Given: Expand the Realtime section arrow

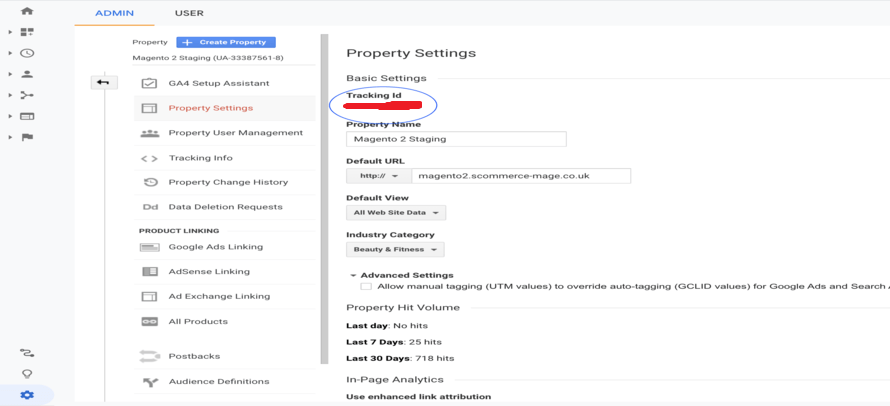Looking at the screenshot, I should pyautogui.click(x=10, y=53).
